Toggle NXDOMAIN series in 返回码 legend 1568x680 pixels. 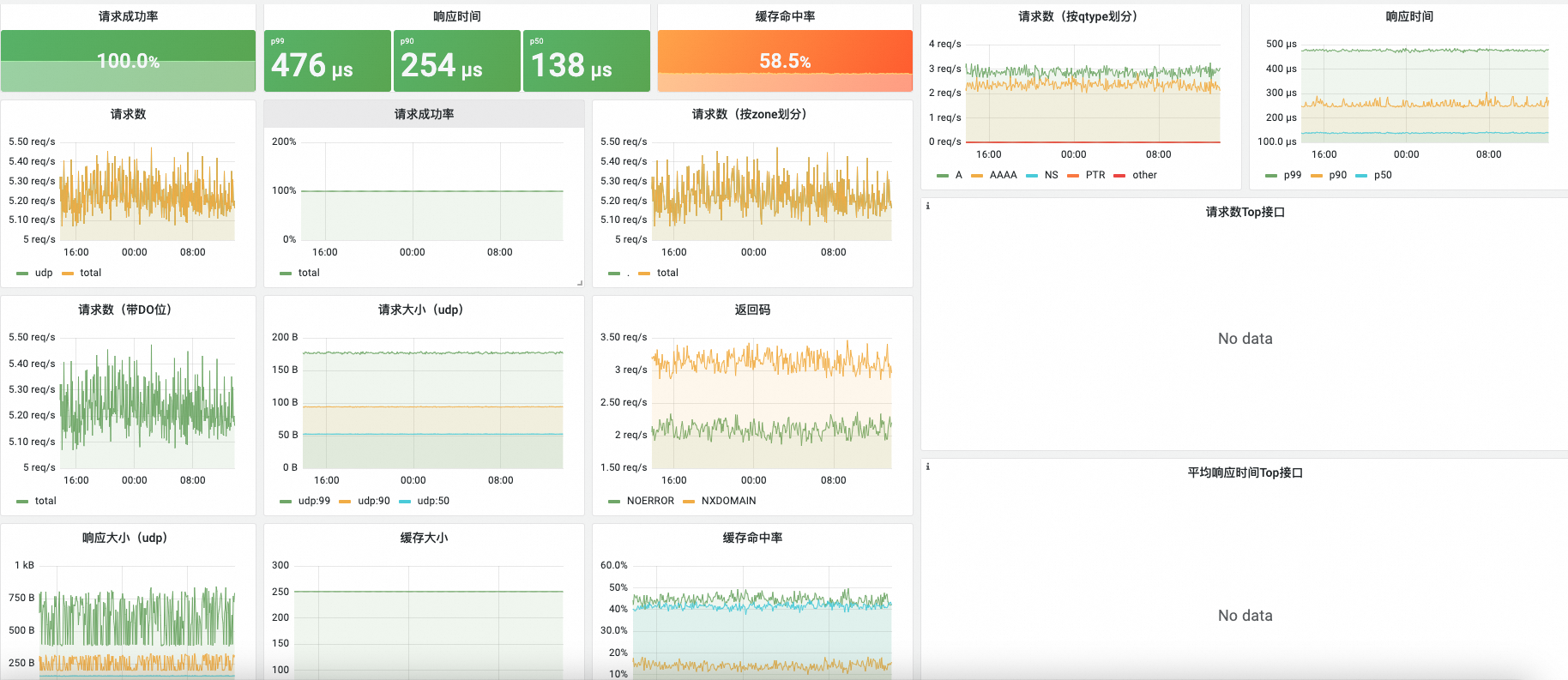[x=728, y=501]
